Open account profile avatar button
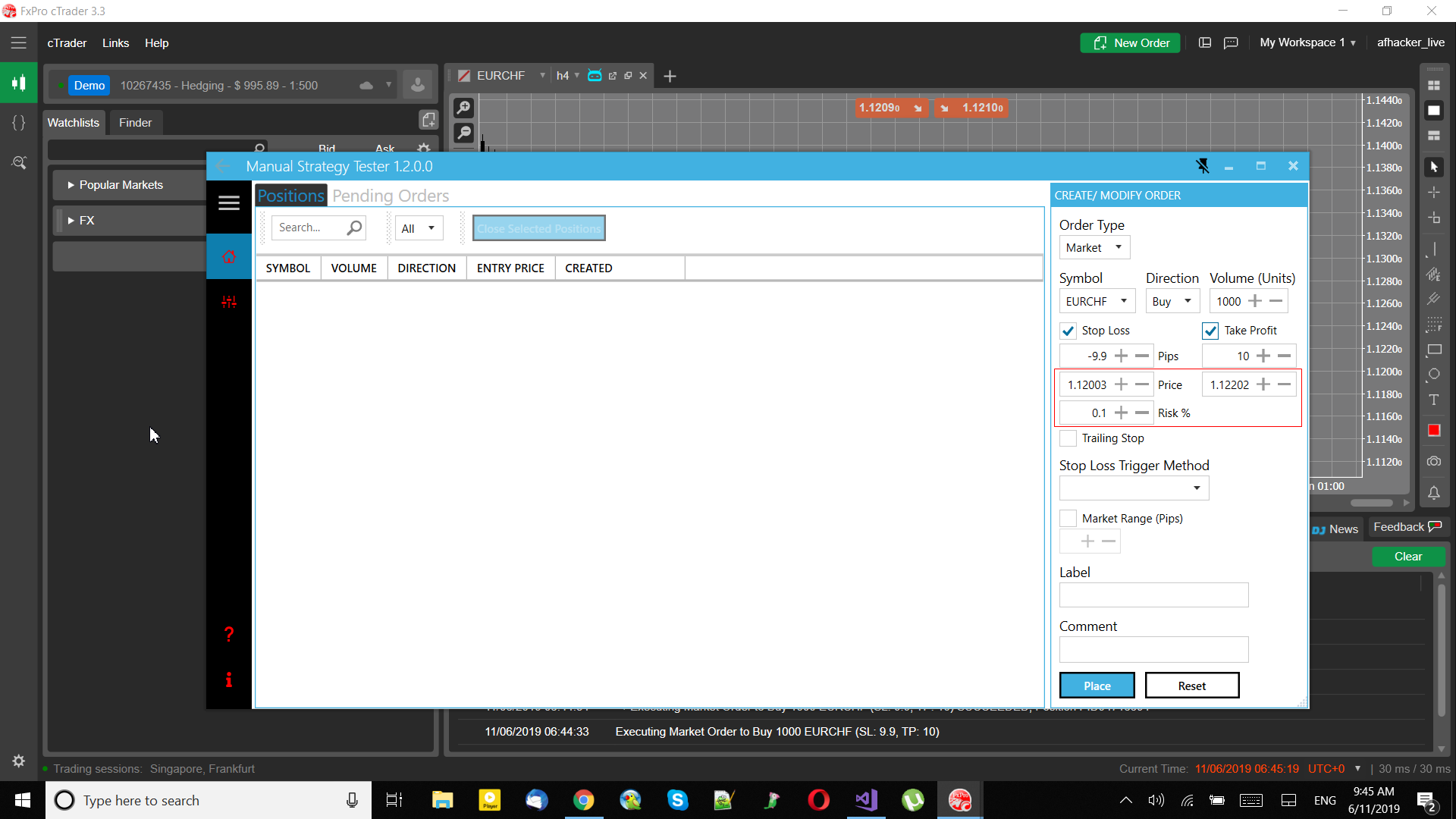The height and width of the screenshot is (819, 1456). point(418,85)
